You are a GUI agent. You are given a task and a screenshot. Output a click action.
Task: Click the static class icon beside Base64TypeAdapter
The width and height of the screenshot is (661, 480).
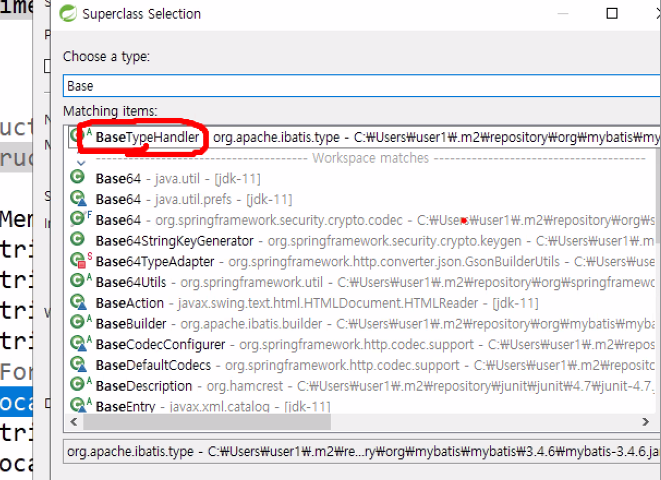point(80,260)
